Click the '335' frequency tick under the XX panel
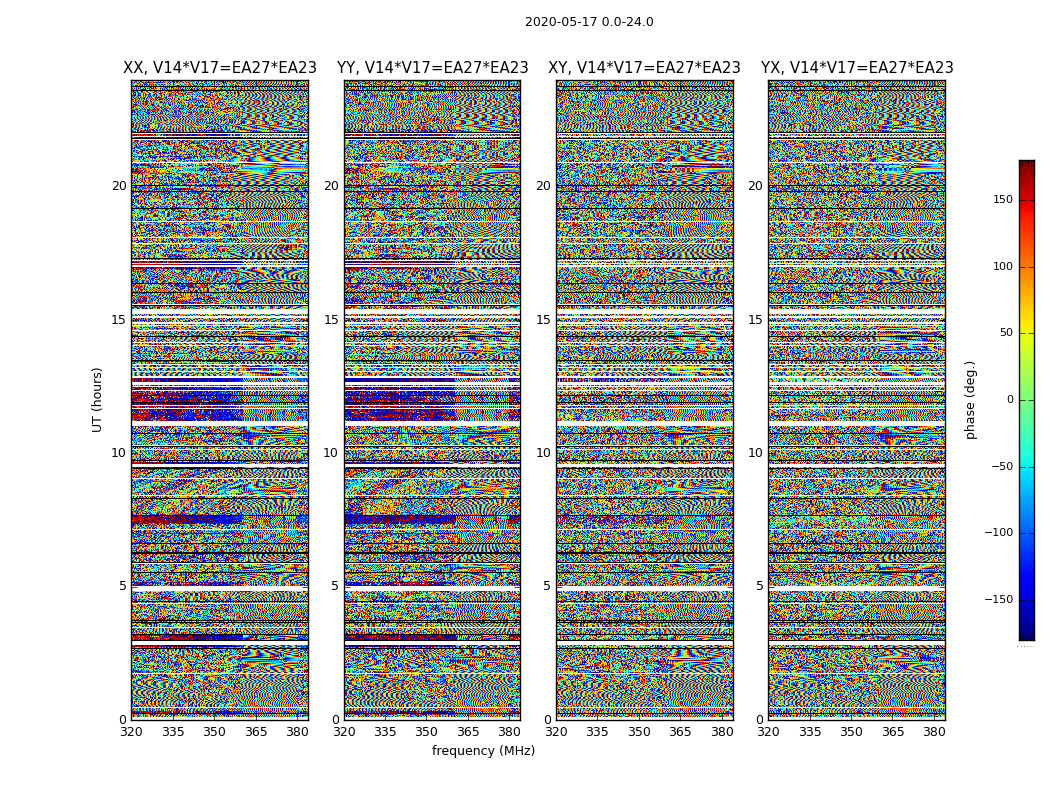The image size is (1050, 800). click(x=173, y=732)
